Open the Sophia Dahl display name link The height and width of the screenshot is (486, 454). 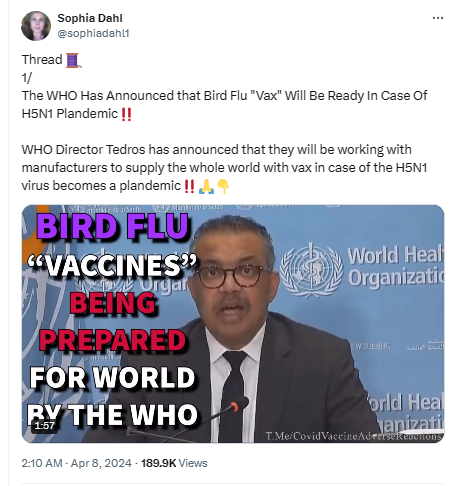90,18
